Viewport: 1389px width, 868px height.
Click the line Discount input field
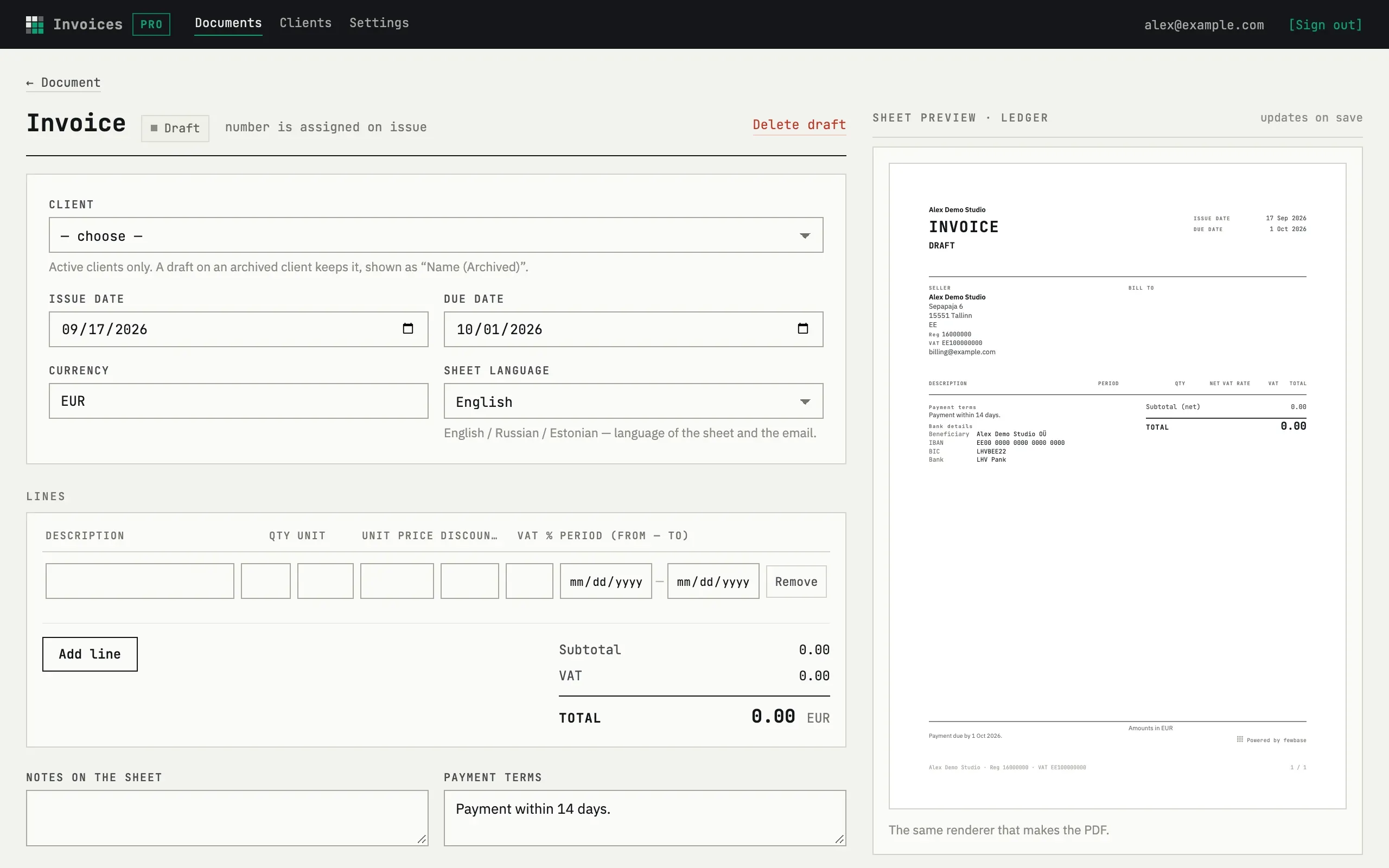(x=469, y=581)
